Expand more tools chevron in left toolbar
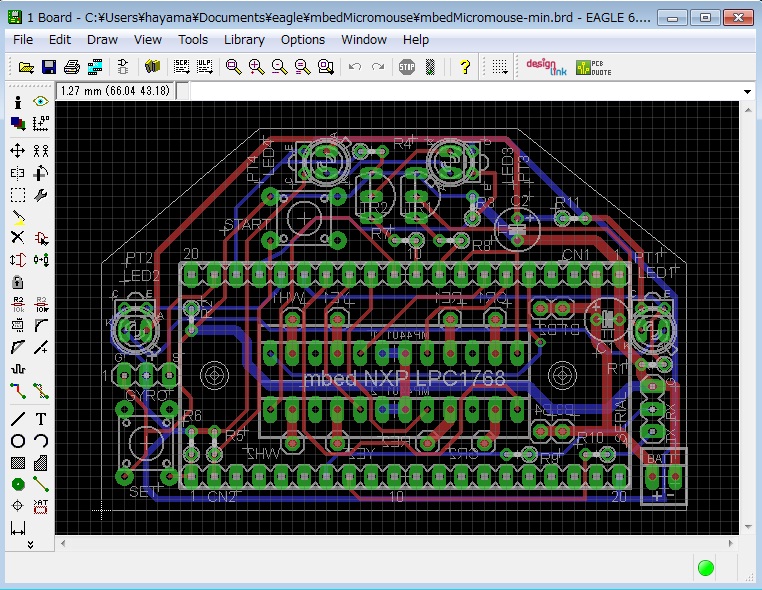 pyautogui.click(x=30, y=545)
